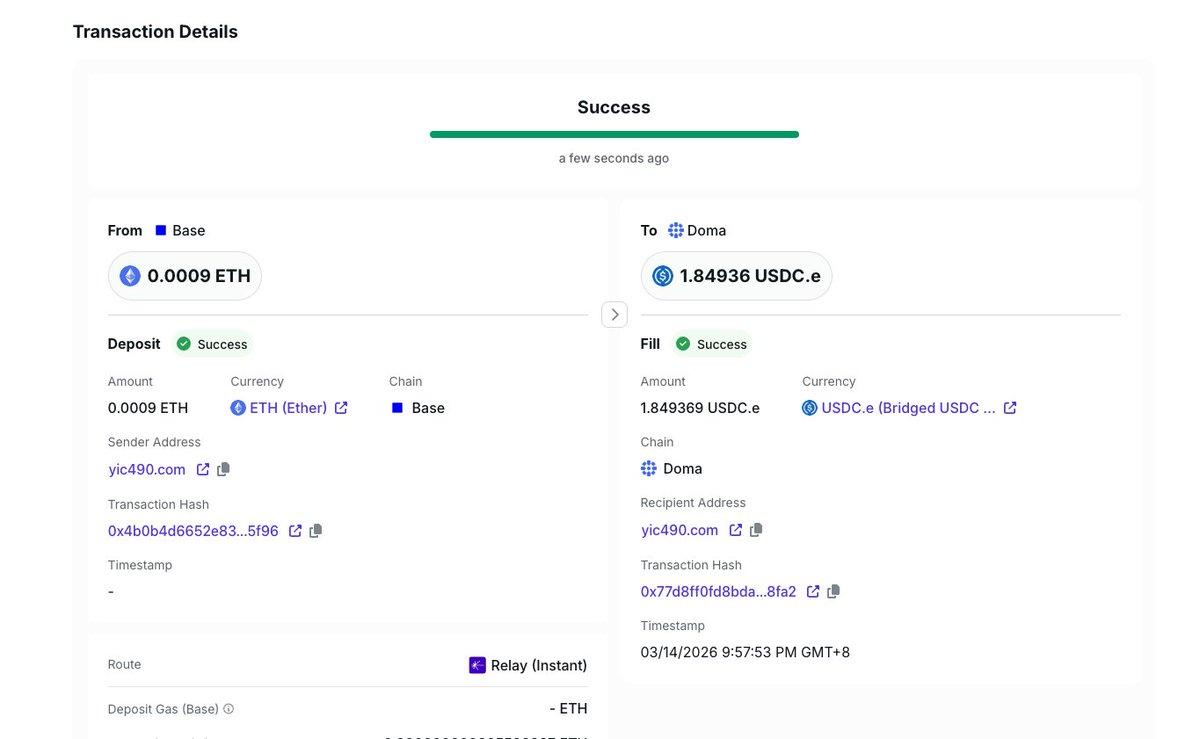This screenshot has height=739, width=1200.
Task: Click the Transaction Details heading
Action: click(x=155, y=32)
